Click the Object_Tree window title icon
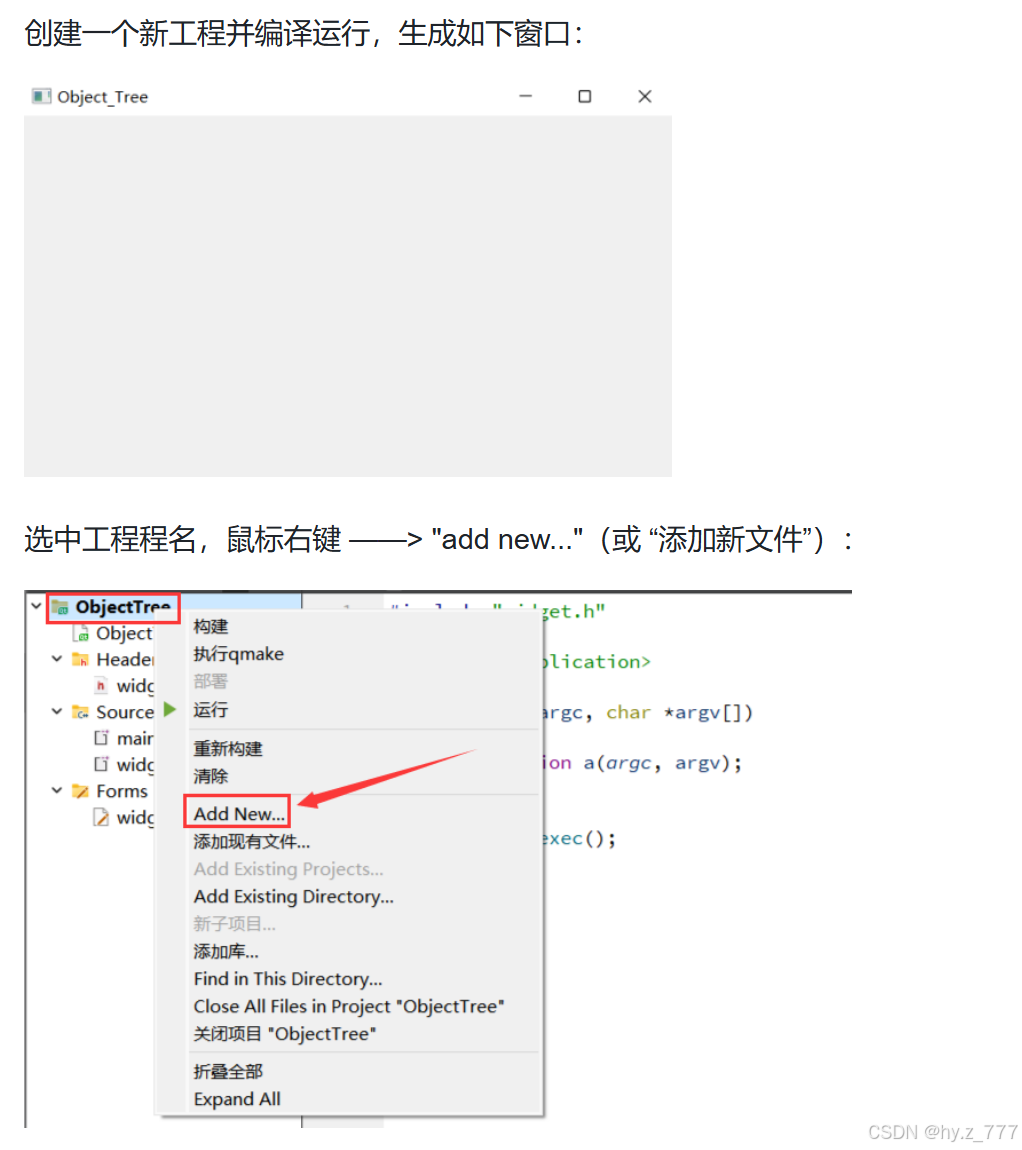The height and width of the screenshot is (1150, 1022). tap(41, 96)
